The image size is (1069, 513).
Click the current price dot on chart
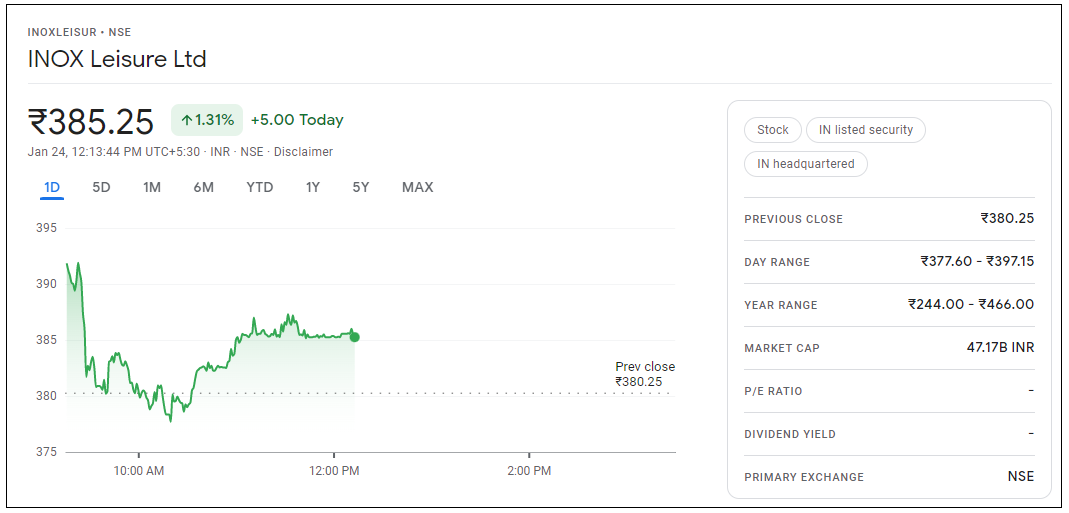pyautogui.click(x=355, y=337)
